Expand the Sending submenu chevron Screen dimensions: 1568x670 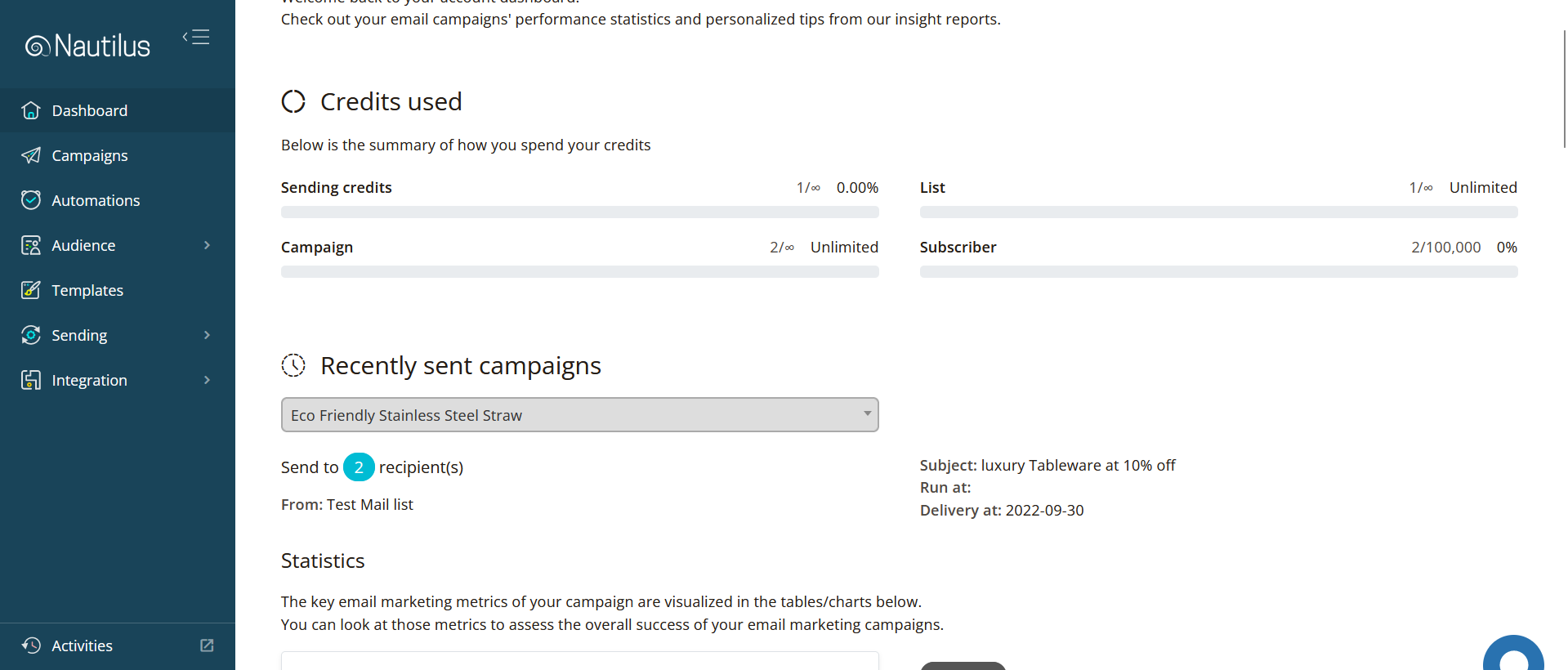207,335
